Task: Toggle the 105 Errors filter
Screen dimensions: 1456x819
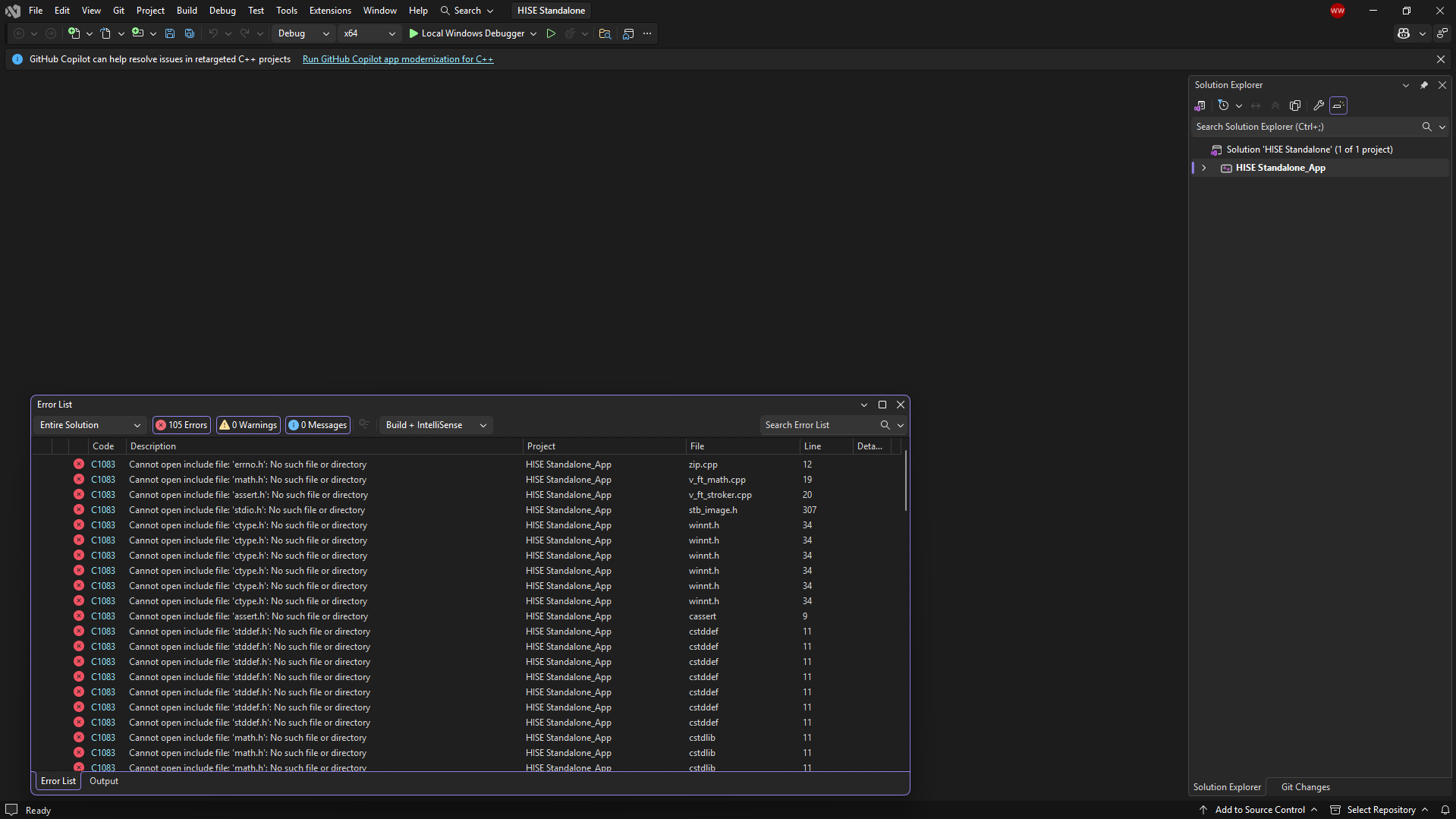Action: point(181,425)
